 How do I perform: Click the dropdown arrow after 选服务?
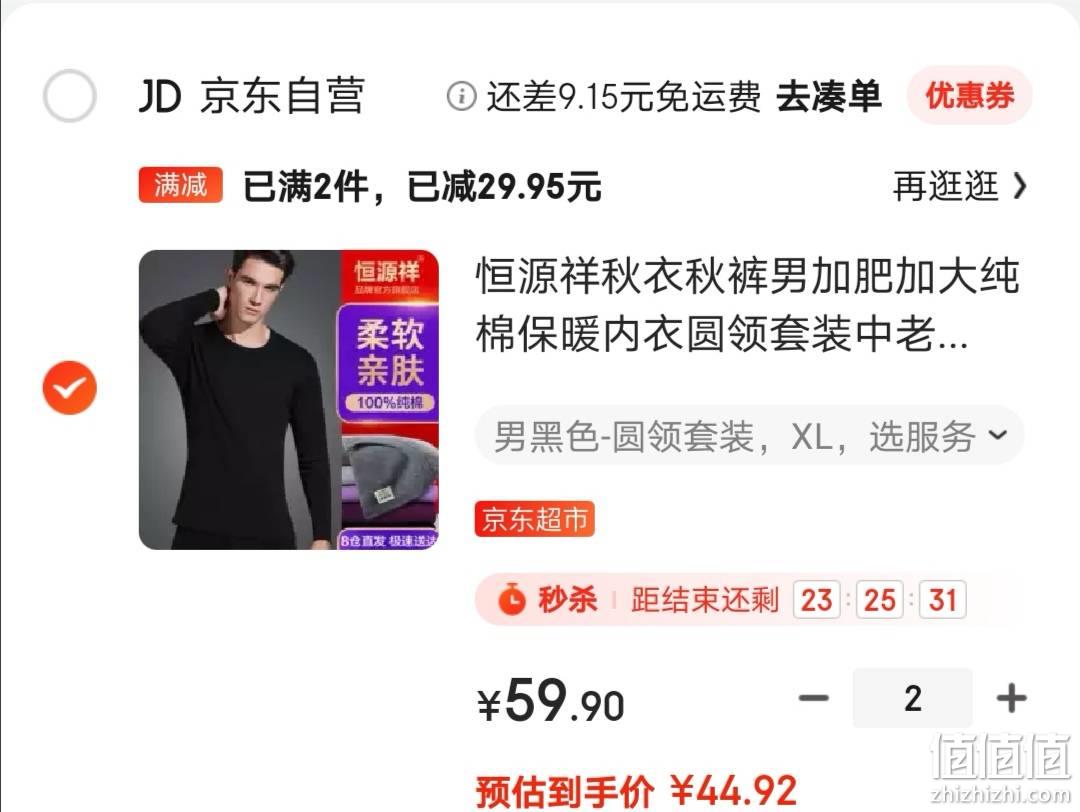pos(997,435)
